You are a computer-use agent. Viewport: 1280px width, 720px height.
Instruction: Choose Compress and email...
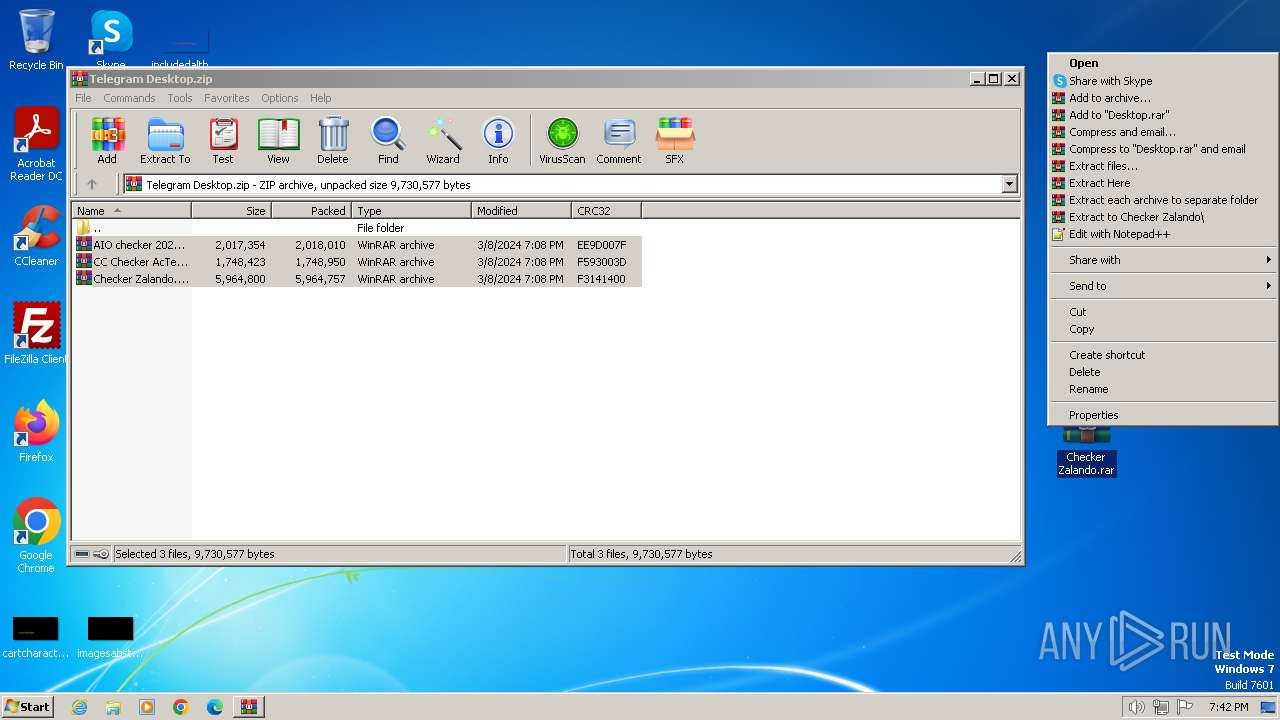[x=1162, y=132]
